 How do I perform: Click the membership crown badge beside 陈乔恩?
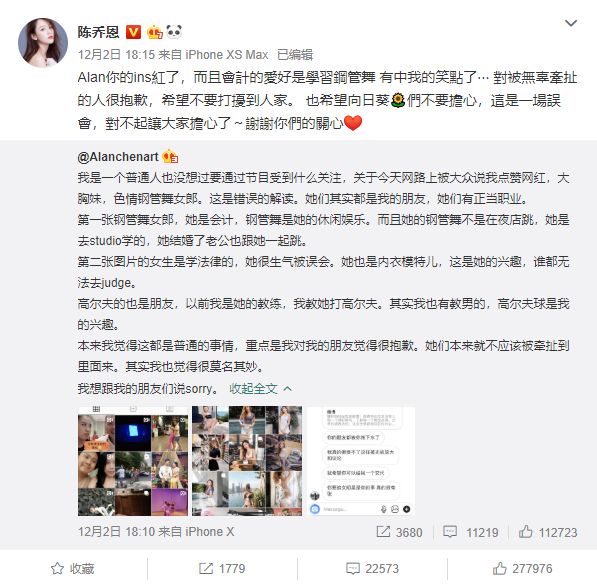tap(155, 32)
